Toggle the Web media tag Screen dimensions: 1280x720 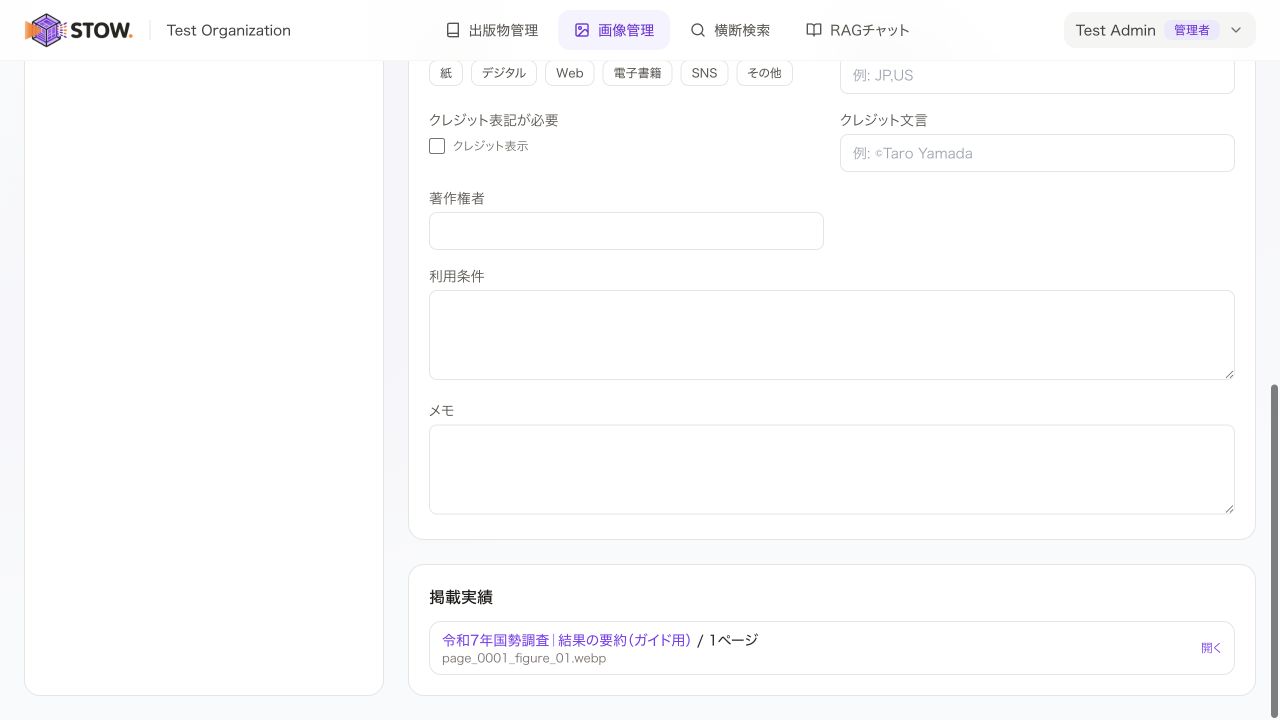tap(570, 73)
